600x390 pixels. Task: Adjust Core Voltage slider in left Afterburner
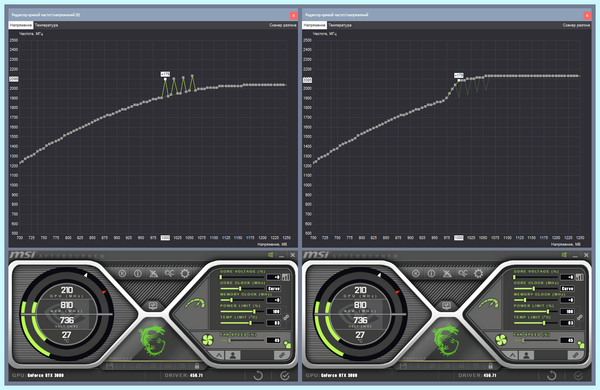(242, 277)
